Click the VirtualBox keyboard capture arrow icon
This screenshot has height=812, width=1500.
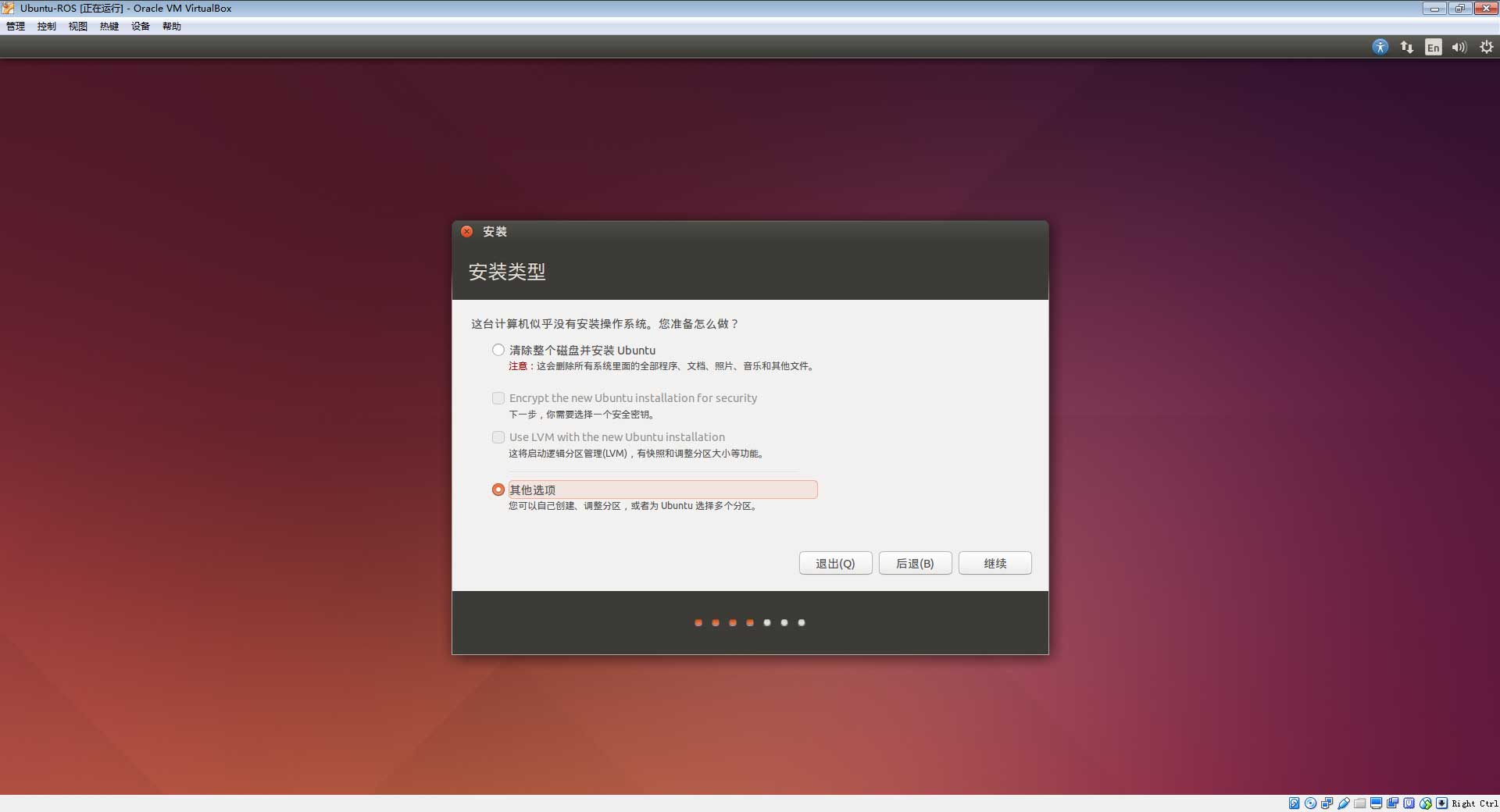pyautogui.click(x=1442, y=803)
